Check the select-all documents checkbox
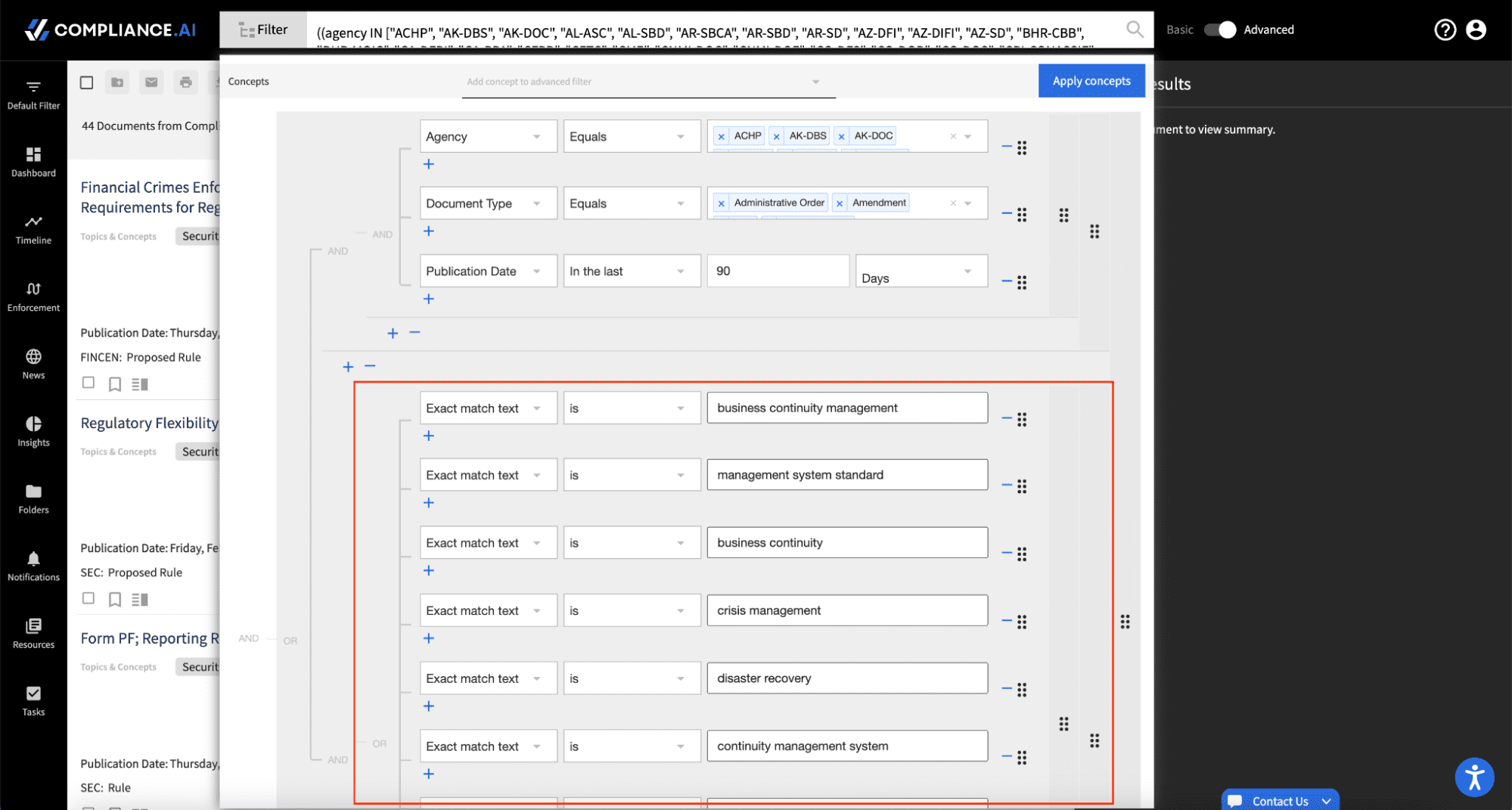Screen dimensions: 1512x810 pos(87,82)
